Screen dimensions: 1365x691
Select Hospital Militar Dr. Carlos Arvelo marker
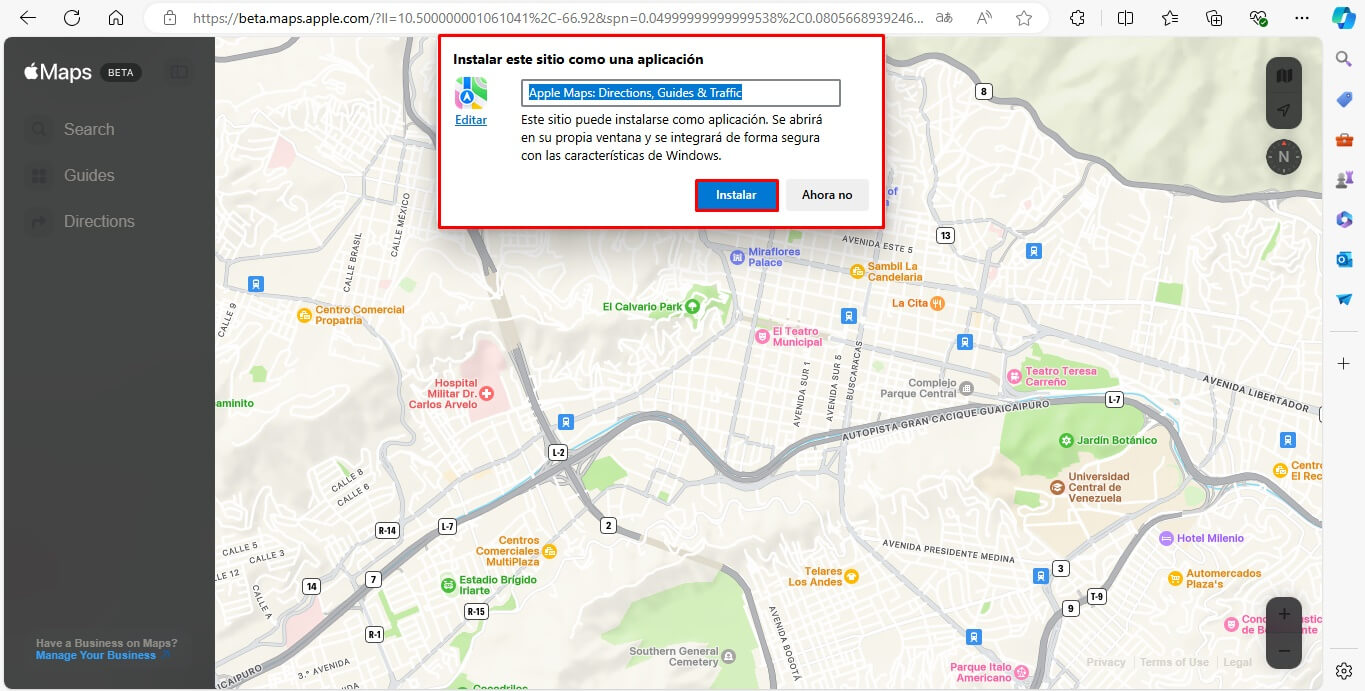pos(487,393)
